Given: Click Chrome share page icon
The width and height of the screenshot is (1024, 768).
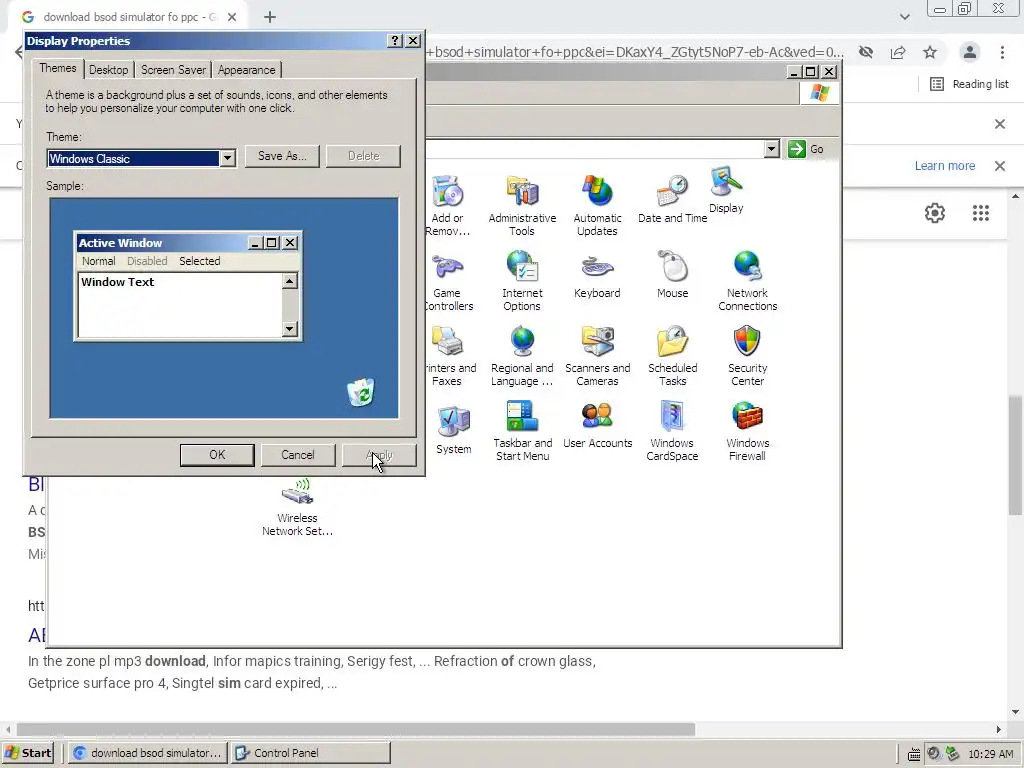Looking at the screenshot, I should [x=898, y=52].
